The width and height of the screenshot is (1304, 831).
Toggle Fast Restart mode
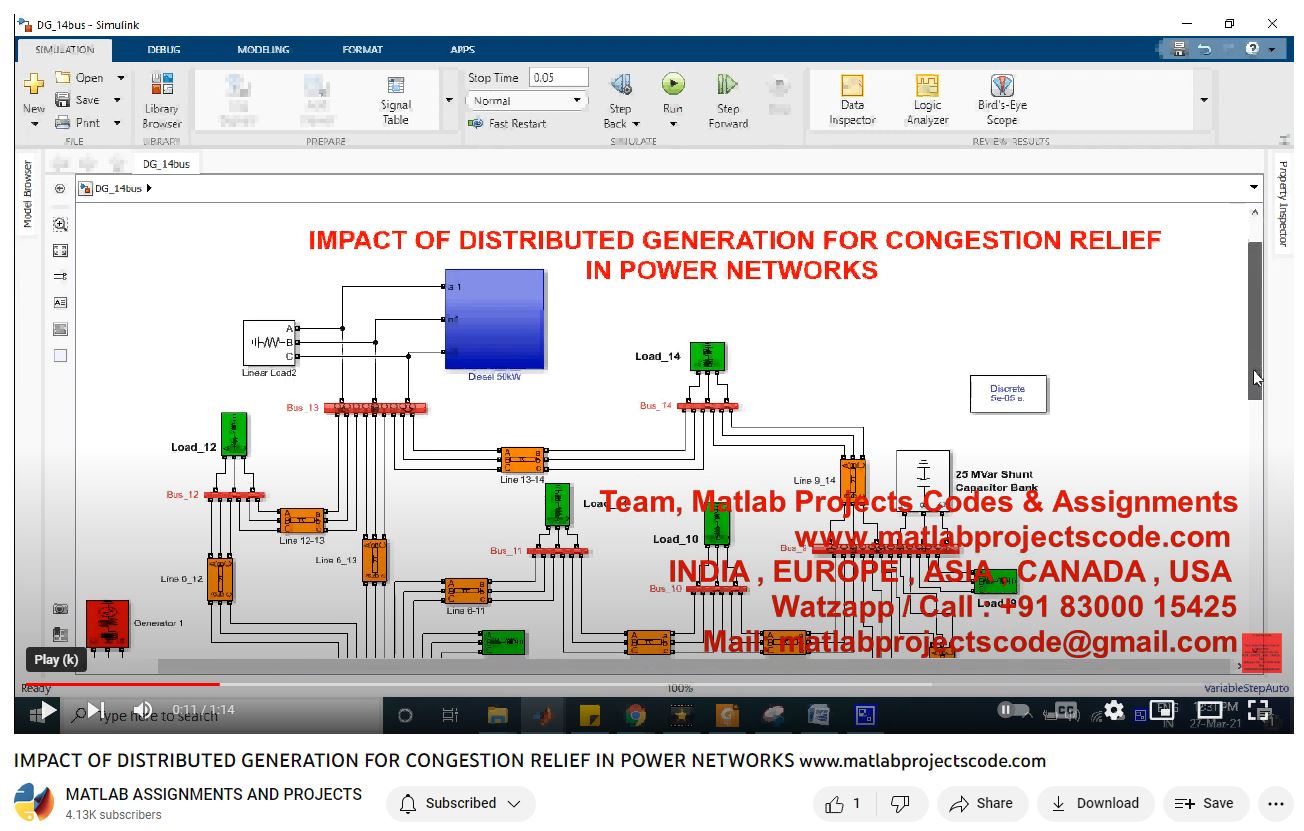pos(508,123)
